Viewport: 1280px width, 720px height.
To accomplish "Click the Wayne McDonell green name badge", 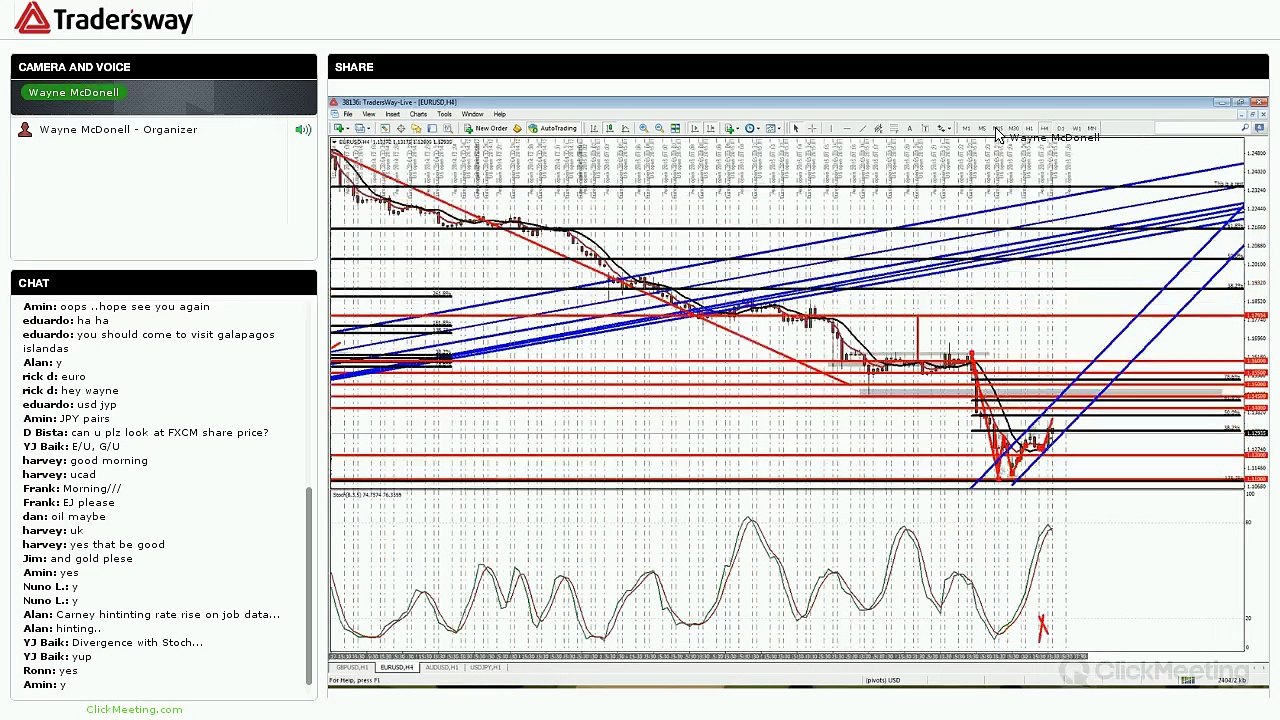I will 74,93.
